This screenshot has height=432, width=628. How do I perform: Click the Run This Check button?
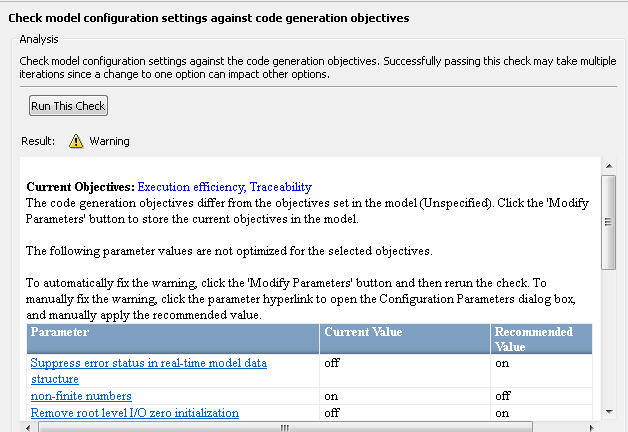pyautogui.click(x=68, y=105)
